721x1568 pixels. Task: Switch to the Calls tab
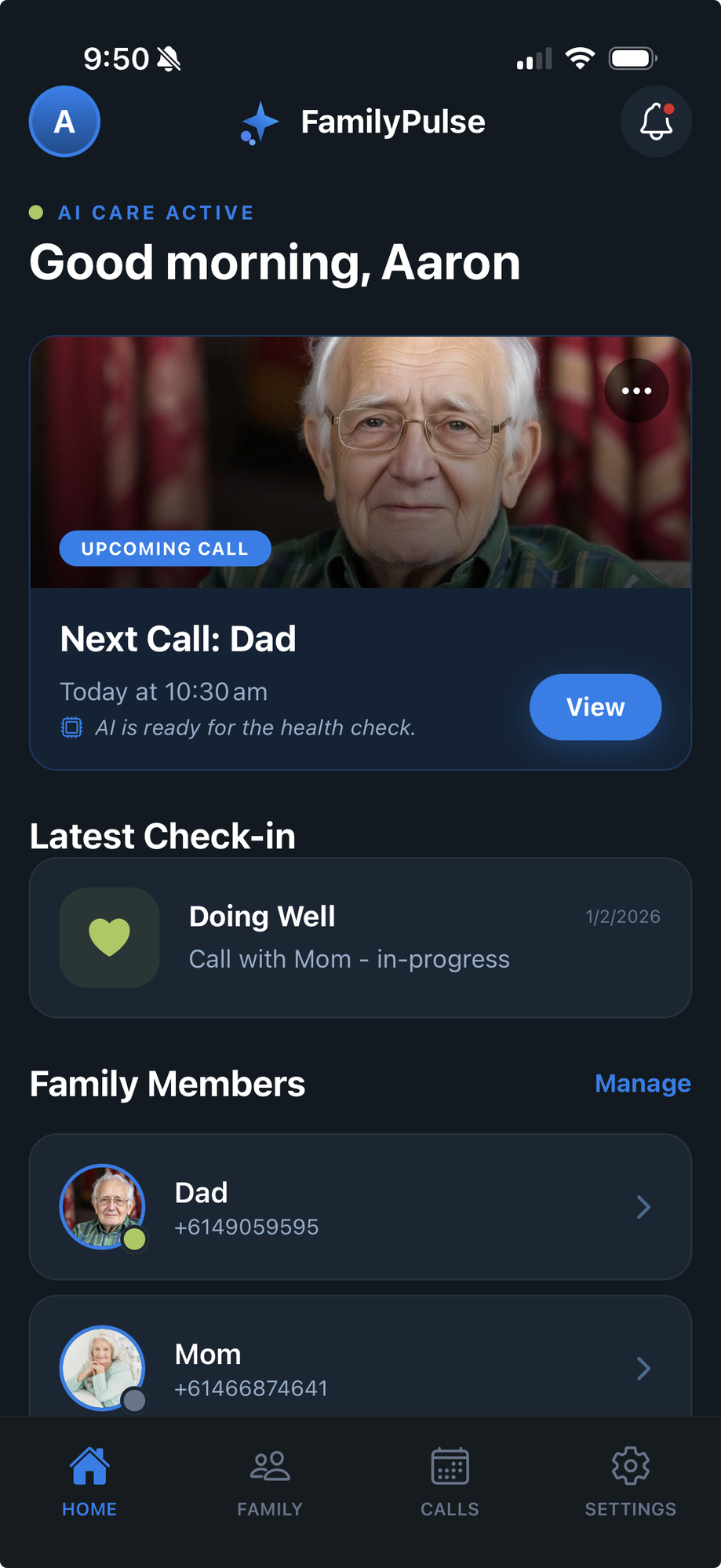[x=450, y=1480]
